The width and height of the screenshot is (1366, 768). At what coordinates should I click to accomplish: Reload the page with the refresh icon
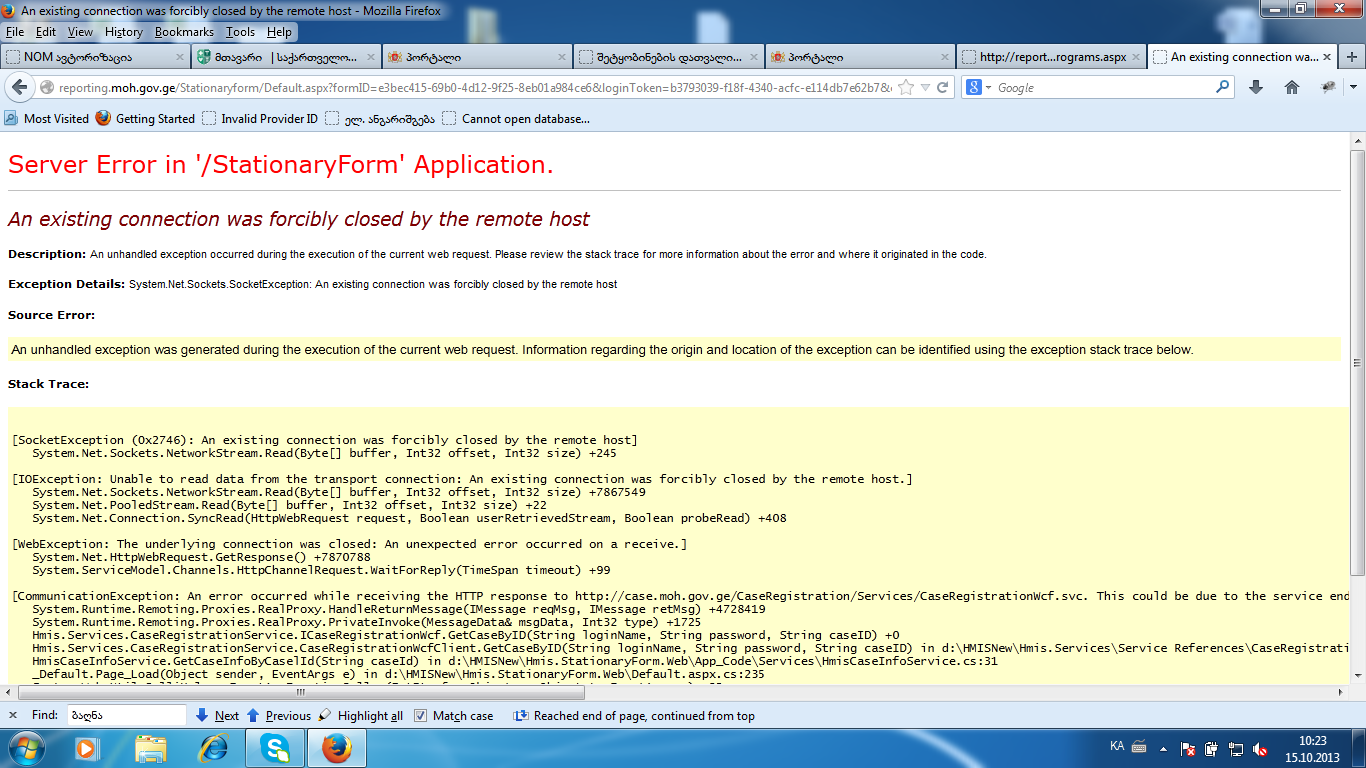click(x=942, y=88)
